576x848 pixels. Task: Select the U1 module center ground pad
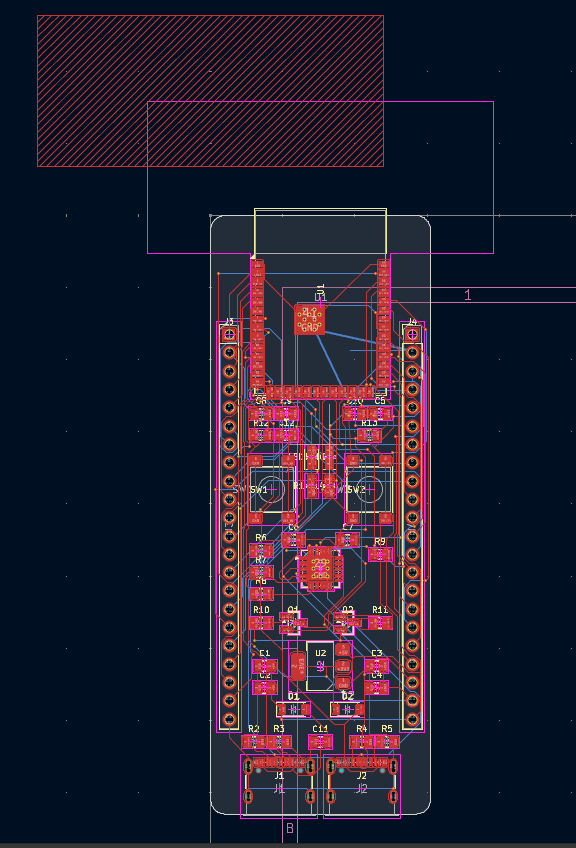310,320
